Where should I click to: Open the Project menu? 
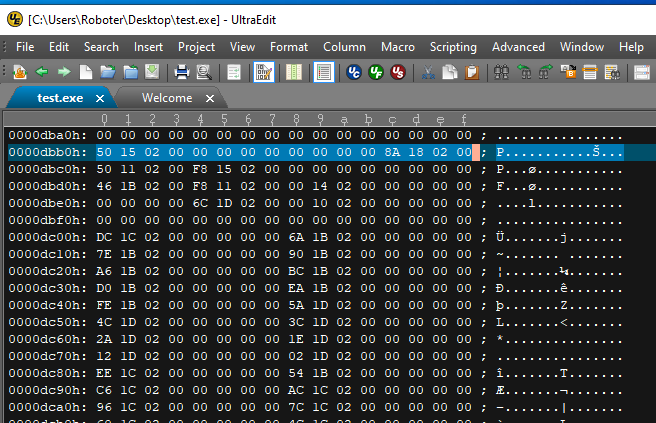pos(196,47)
